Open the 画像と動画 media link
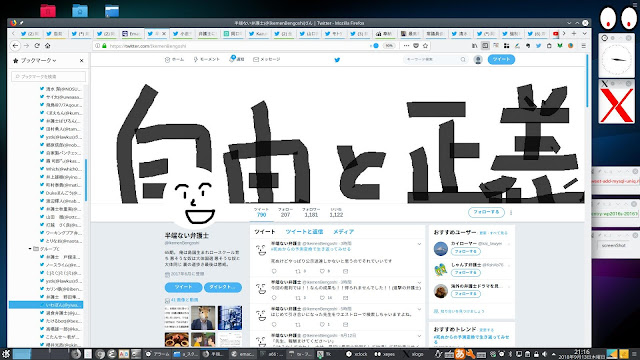This screenshot has height=360, width=640. (x=184, y=300)
